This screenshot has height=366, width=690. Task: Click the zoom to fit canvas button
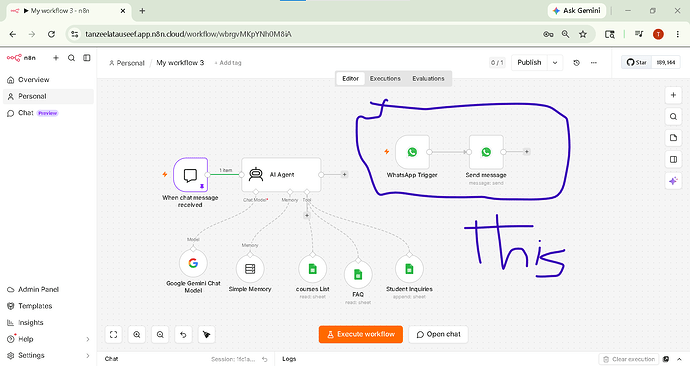[x=114, y=334]
